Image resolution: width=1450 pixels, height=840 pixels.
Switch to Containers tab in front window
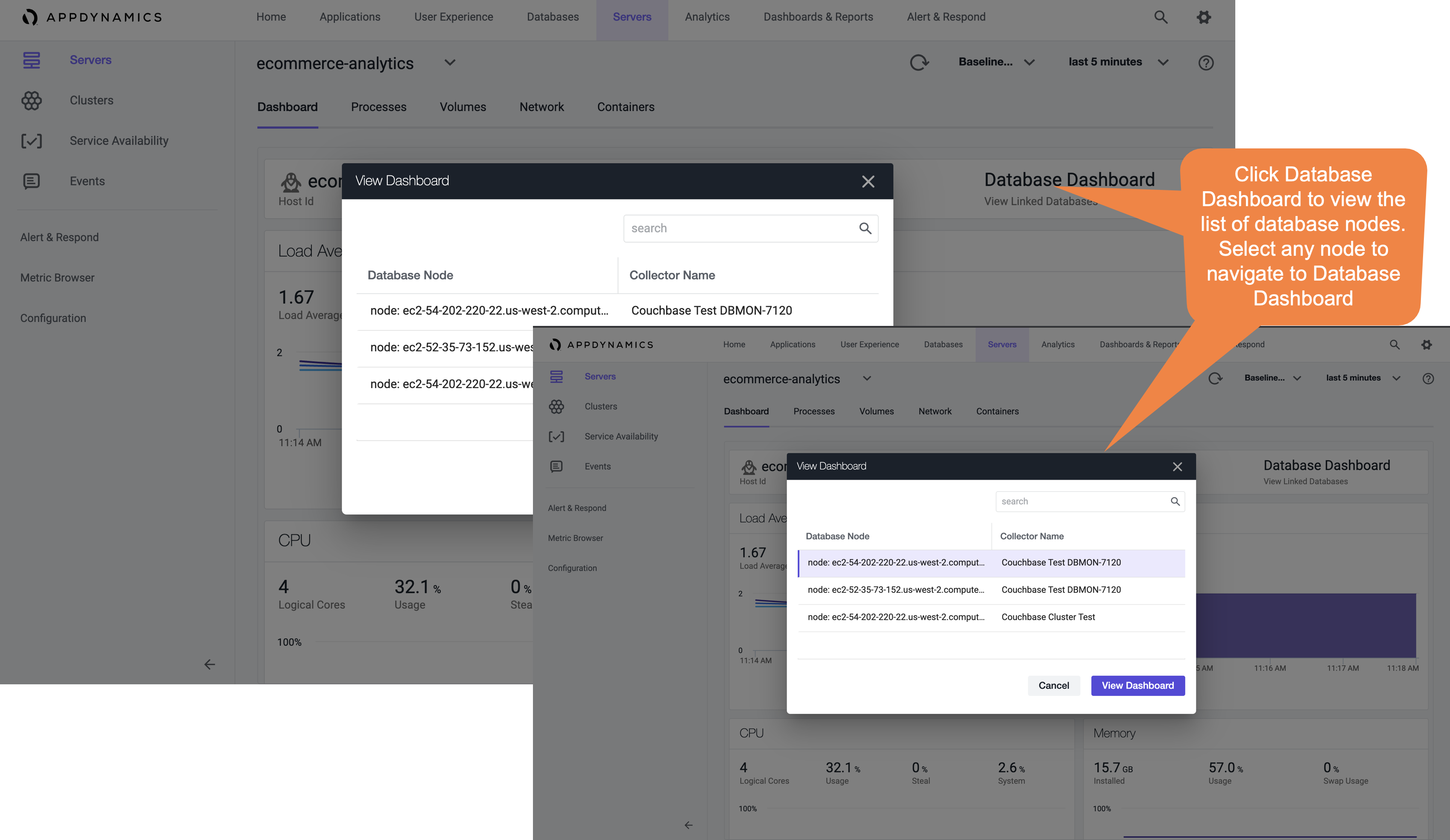pos(997,411)
